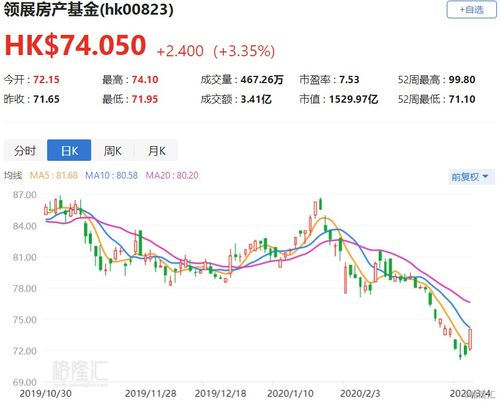Image resolution: width=500 pixels, height=403 pixels.
Task: Click the stock title 领展房产基金(hk00823)
Action: point(88,9)
